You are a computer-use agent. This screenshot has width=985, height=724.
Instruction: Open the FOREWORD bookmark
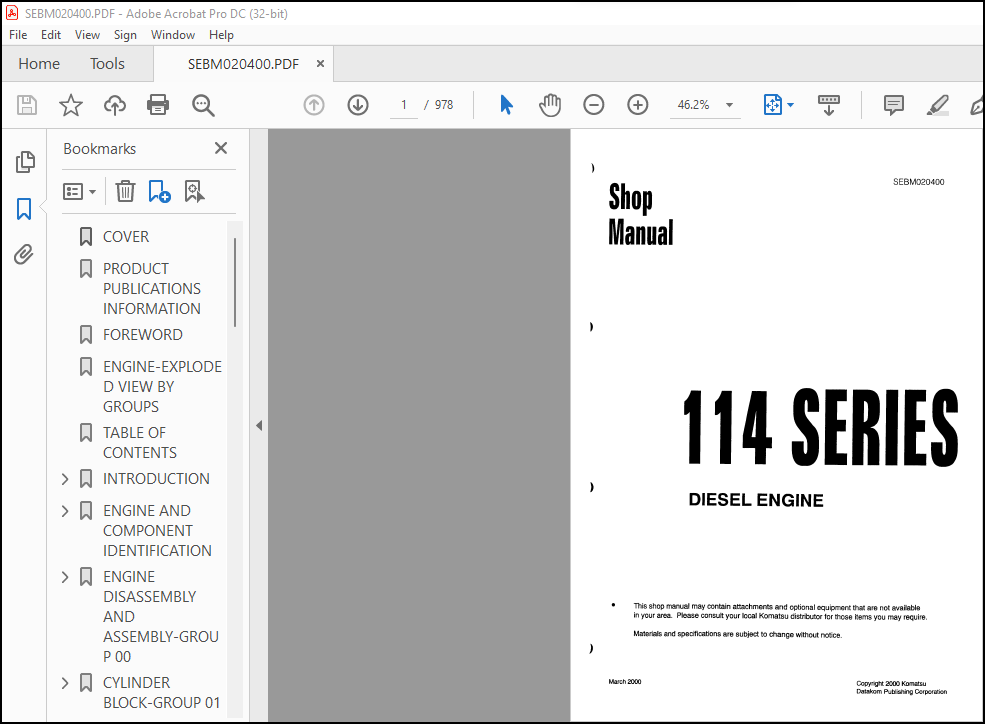pos(143,335)
